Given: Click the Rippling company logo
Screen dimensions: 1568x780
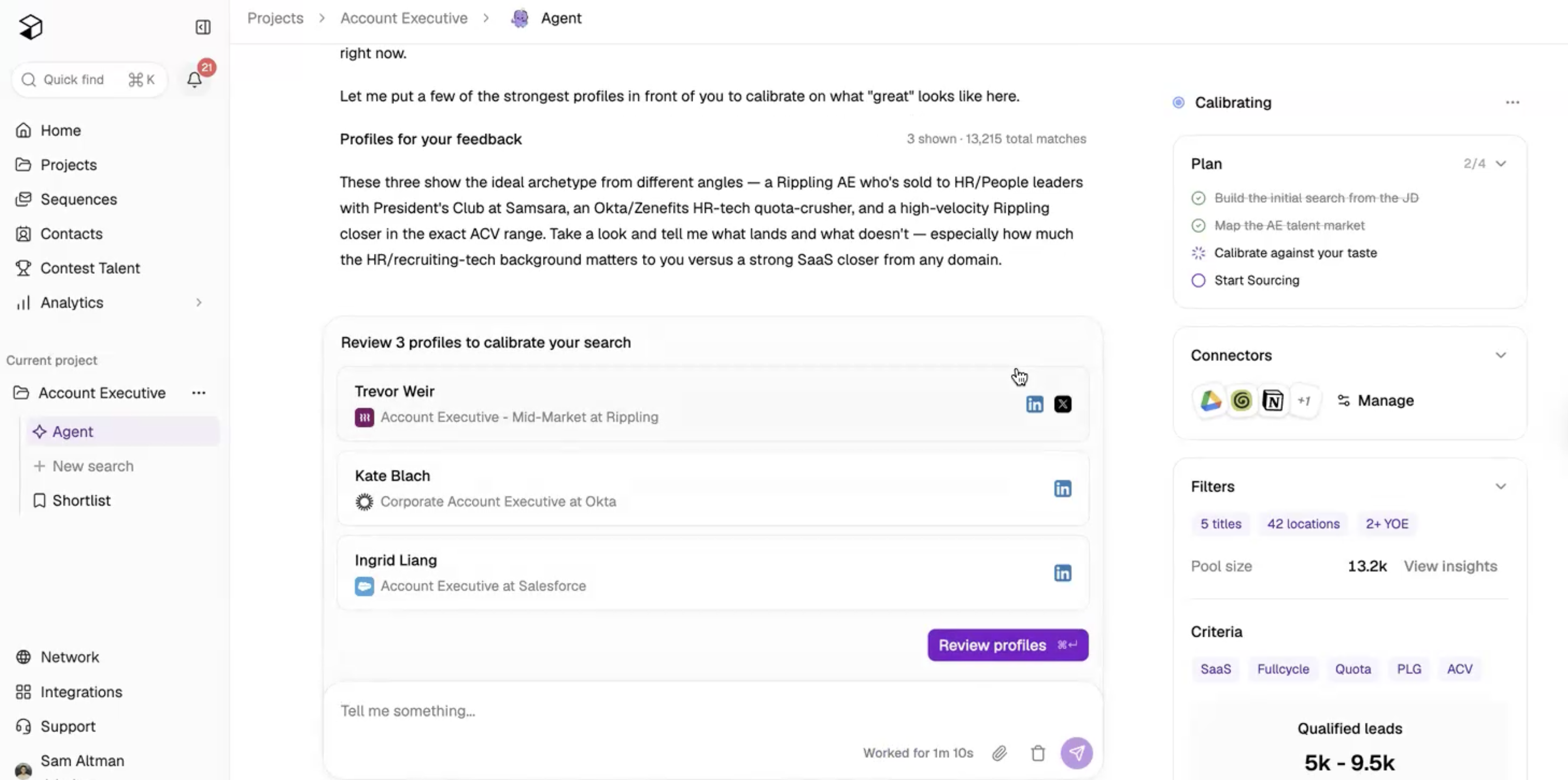Looking at the screenshot, I should [x=364, y=417].
